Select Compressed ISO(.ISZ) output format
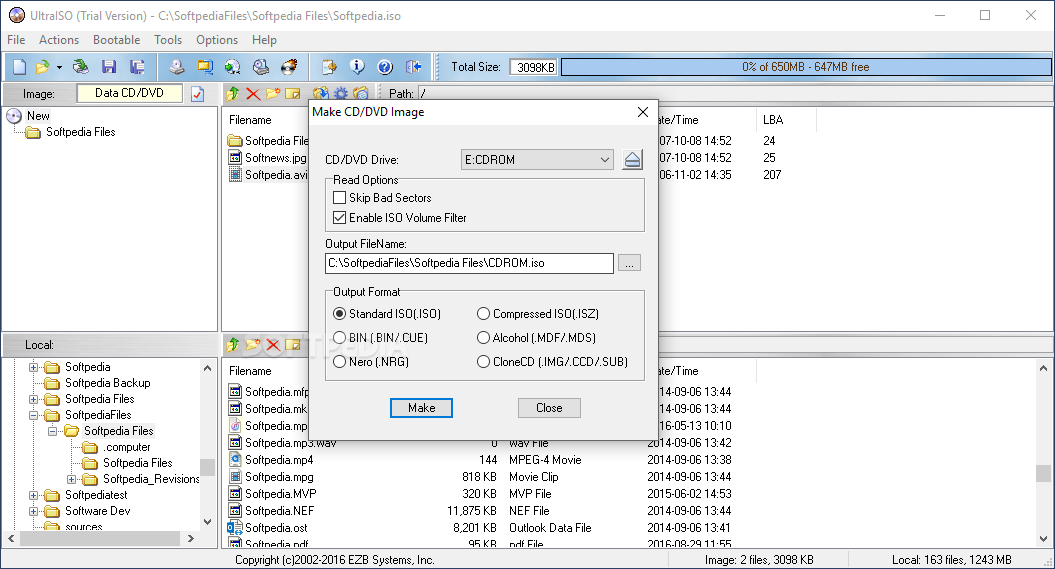This screenshot has width=1055, height=569. (x=483, y=314)
